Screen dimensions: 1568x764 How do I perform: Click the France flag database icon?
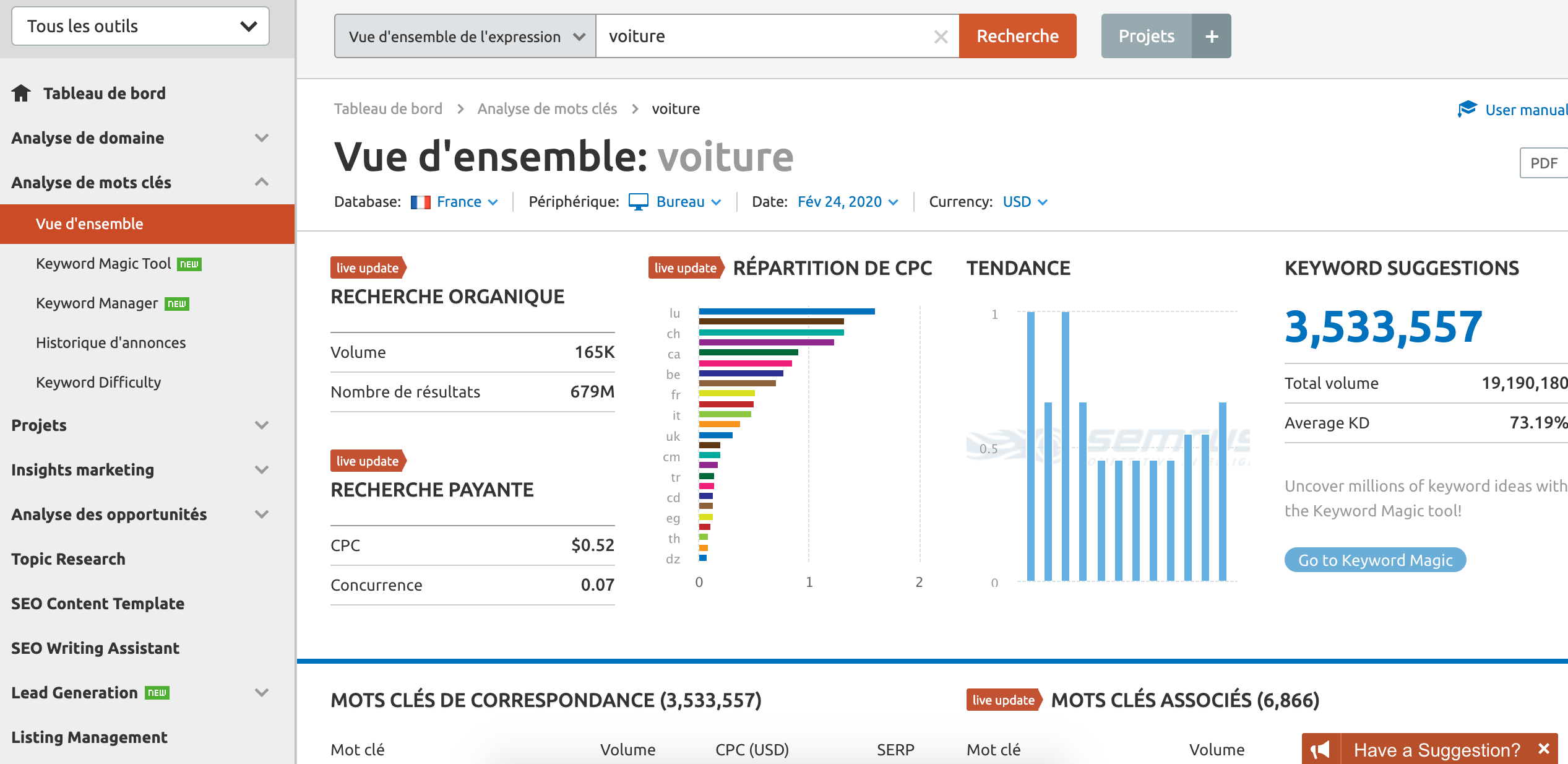coord(421,201)
